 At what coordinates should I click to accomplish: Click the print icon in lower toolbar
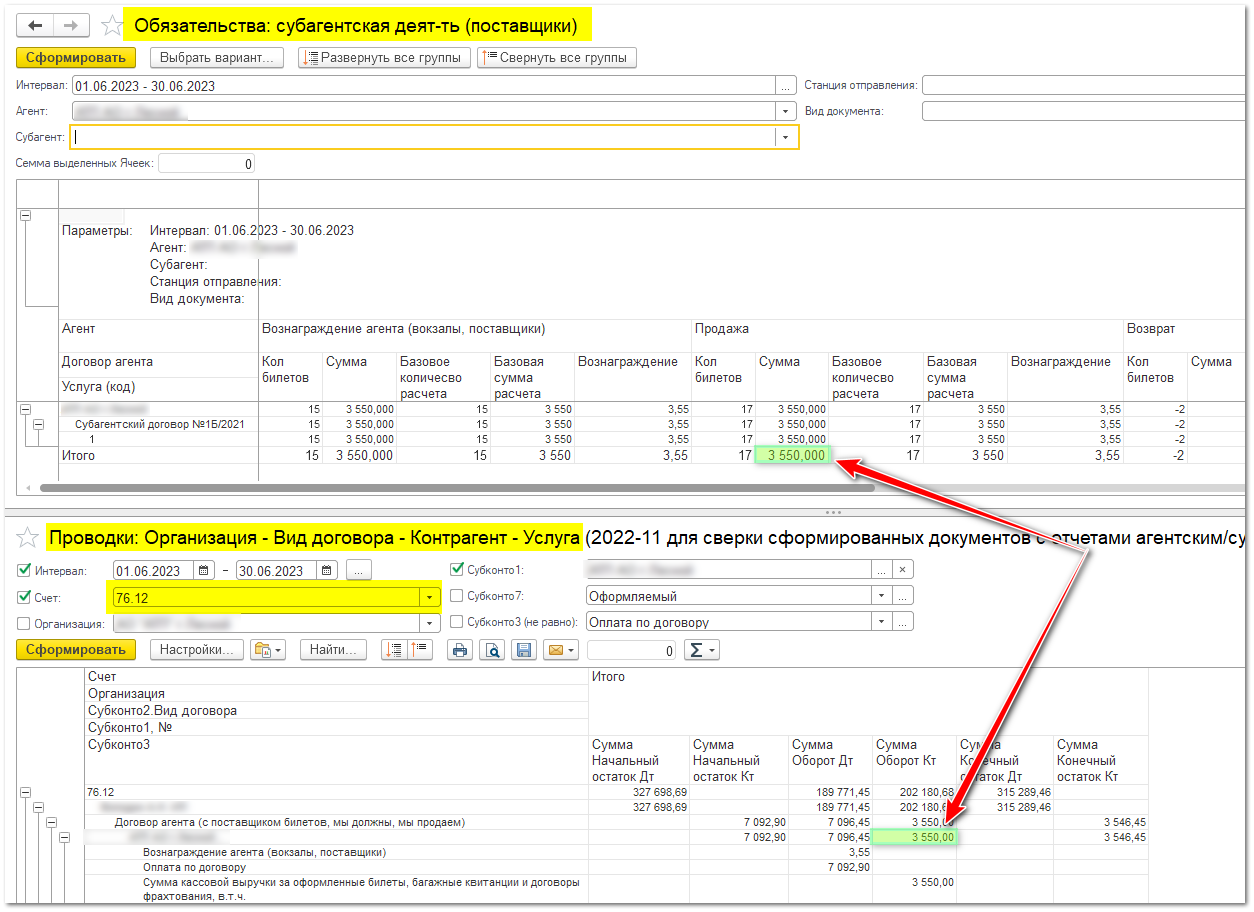459,650
